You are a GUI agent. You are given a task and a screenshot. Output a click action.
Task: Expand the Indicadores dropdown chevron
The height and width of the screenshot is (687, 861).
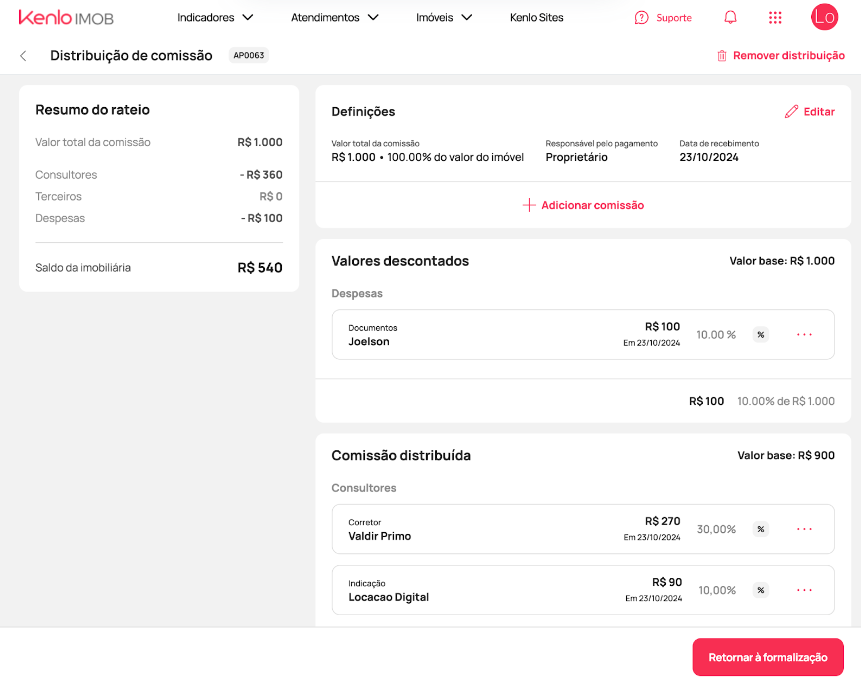[248, 18]
